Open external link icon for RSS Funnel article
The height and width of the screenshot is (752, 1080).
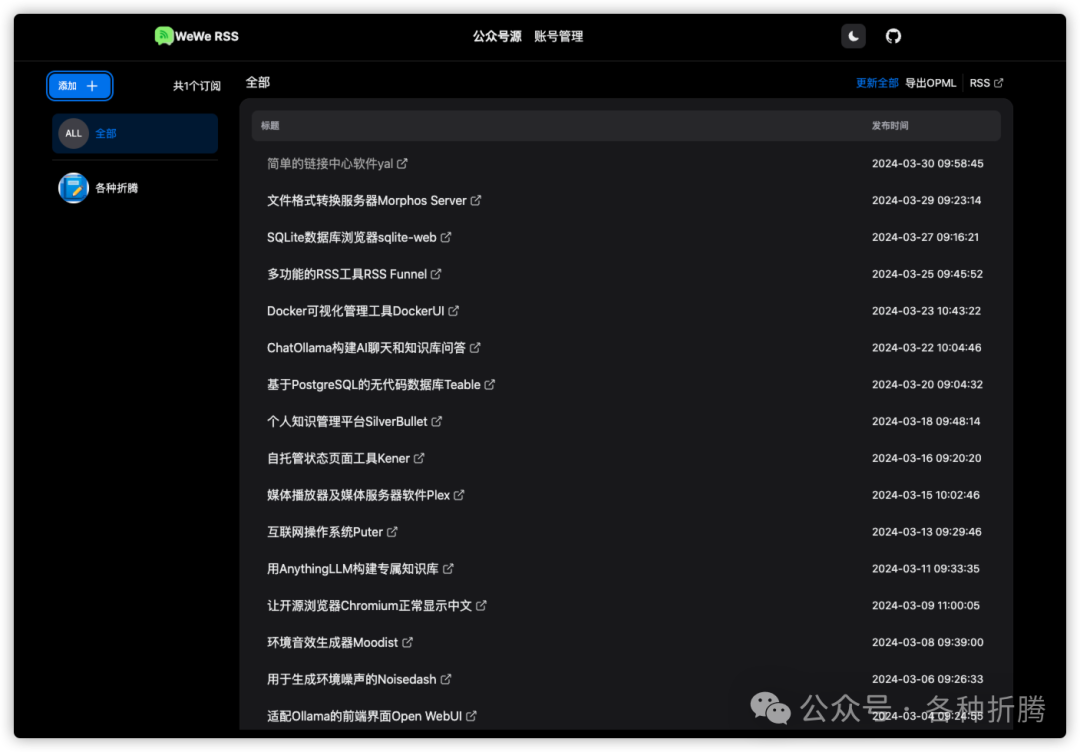436,274
